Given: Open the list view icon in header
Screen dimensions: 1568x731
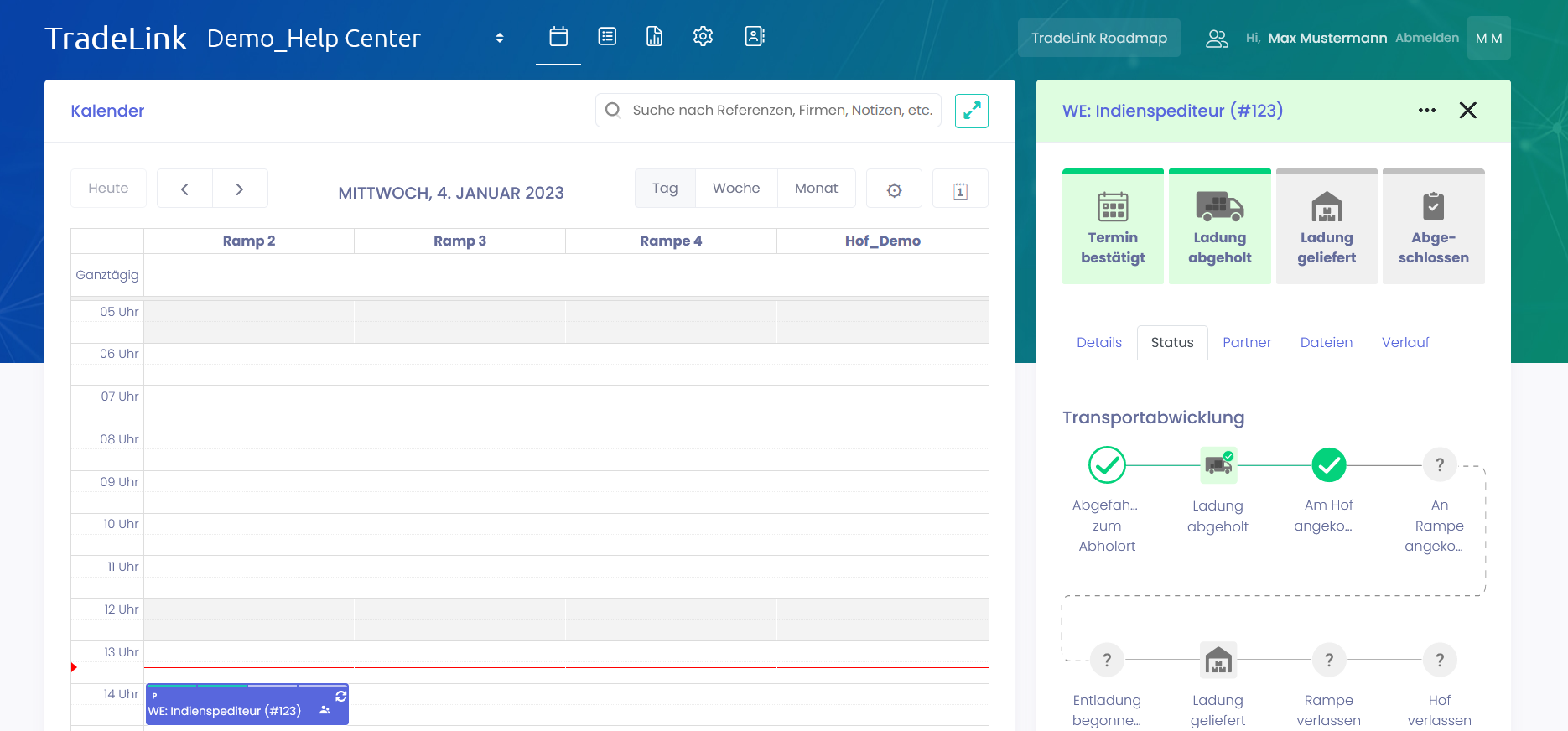Looking at the screenshot, I should (x=607, y=37).
